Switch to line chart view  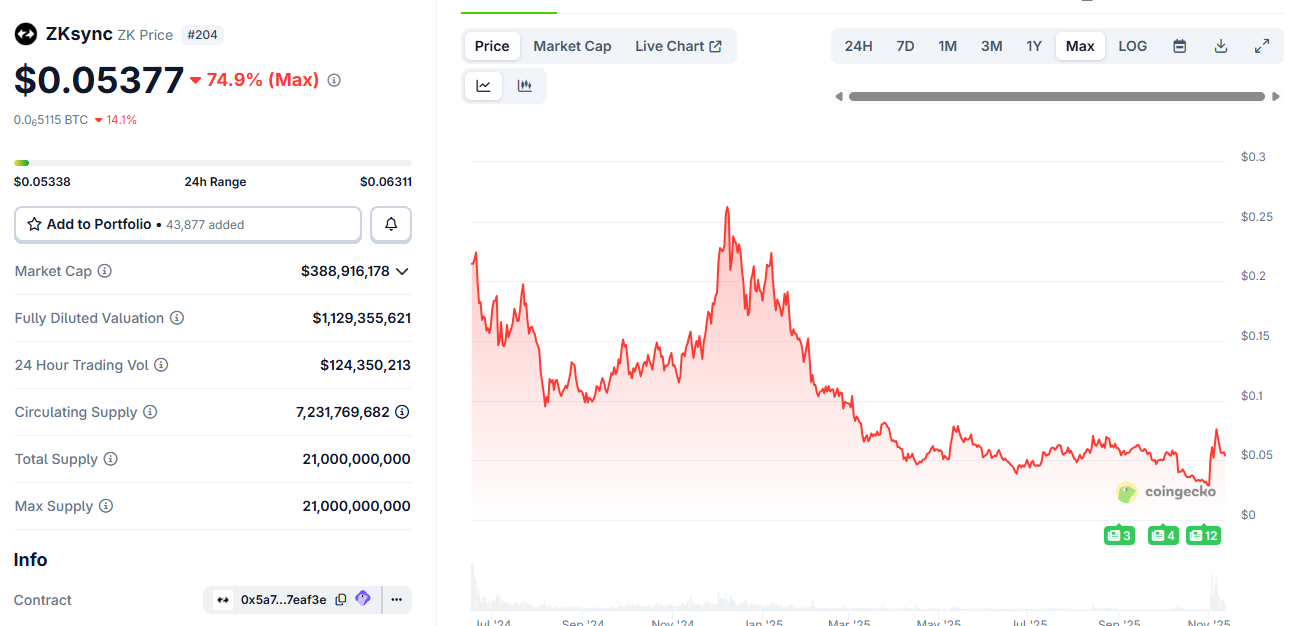pos(484,86)
